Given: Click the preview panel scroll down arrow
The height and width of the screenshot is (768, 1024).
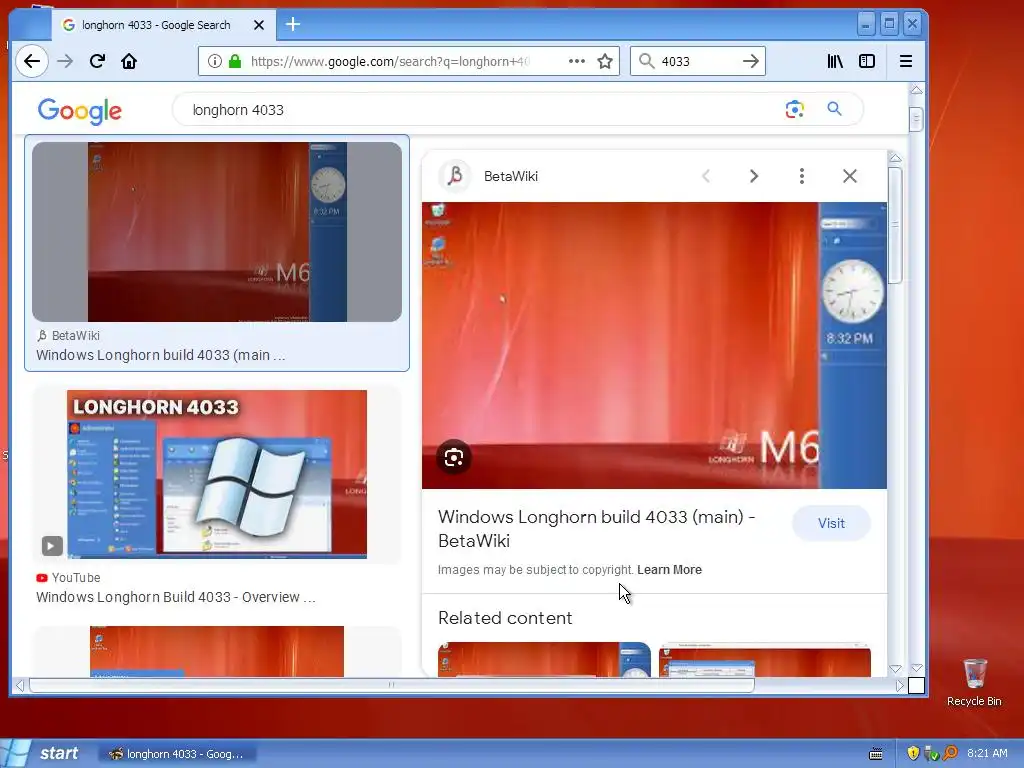Looking at the screenshot, I should [895, 669].
